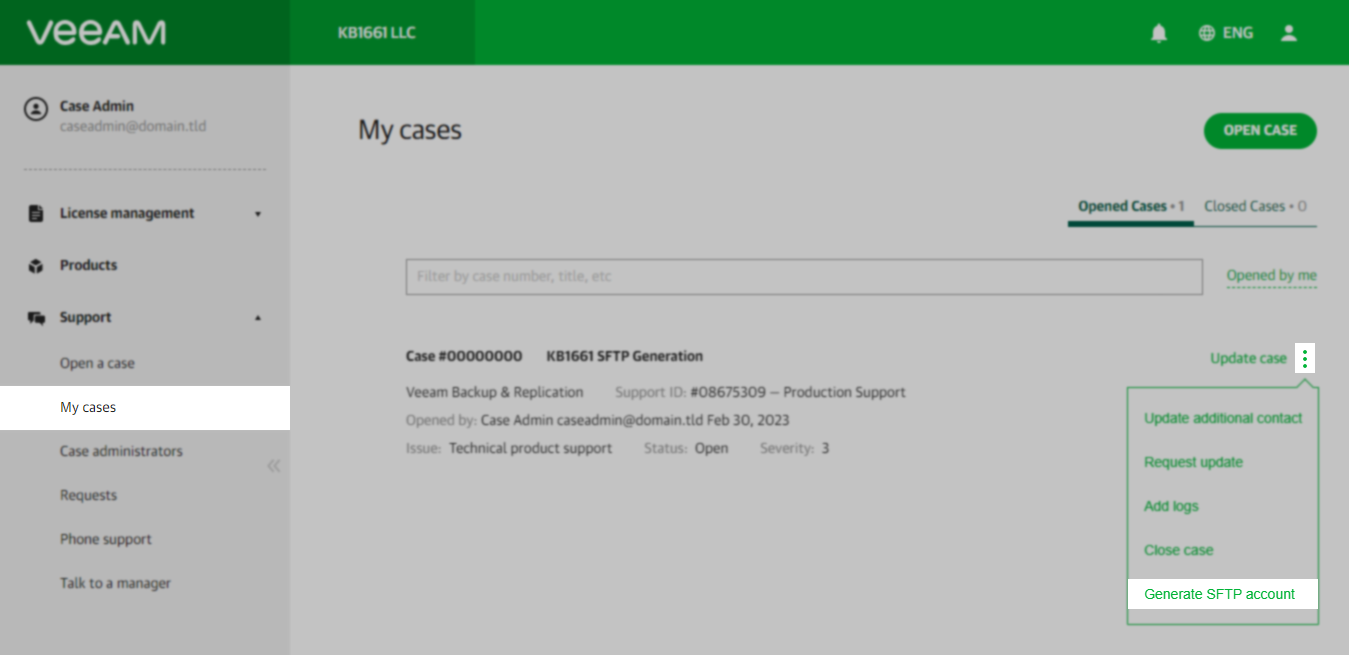The height and width of the screenshot is (655, 1349).
Task: Switch to the Opened Cases tab
Action: (1131, 206)
